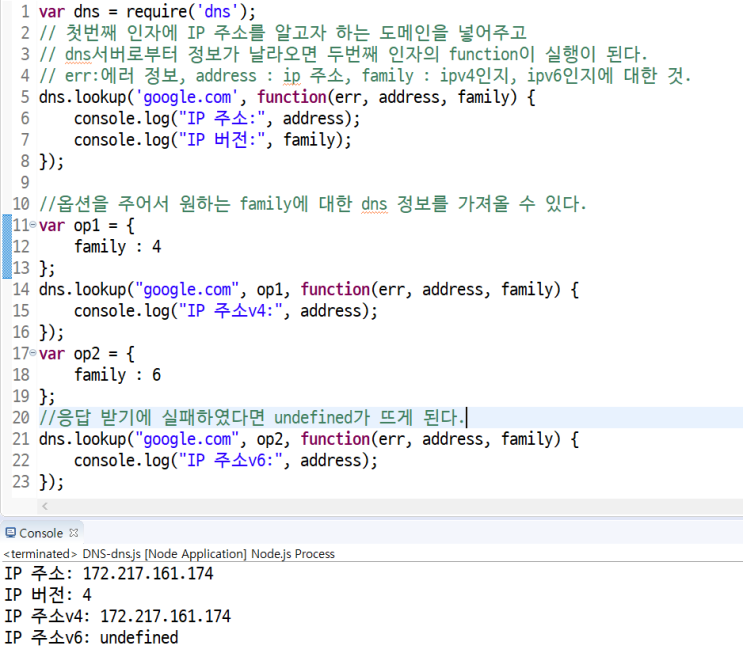
Task: Collapse the op1 block fold marker on line 11
Action: (x=33, y=224)
